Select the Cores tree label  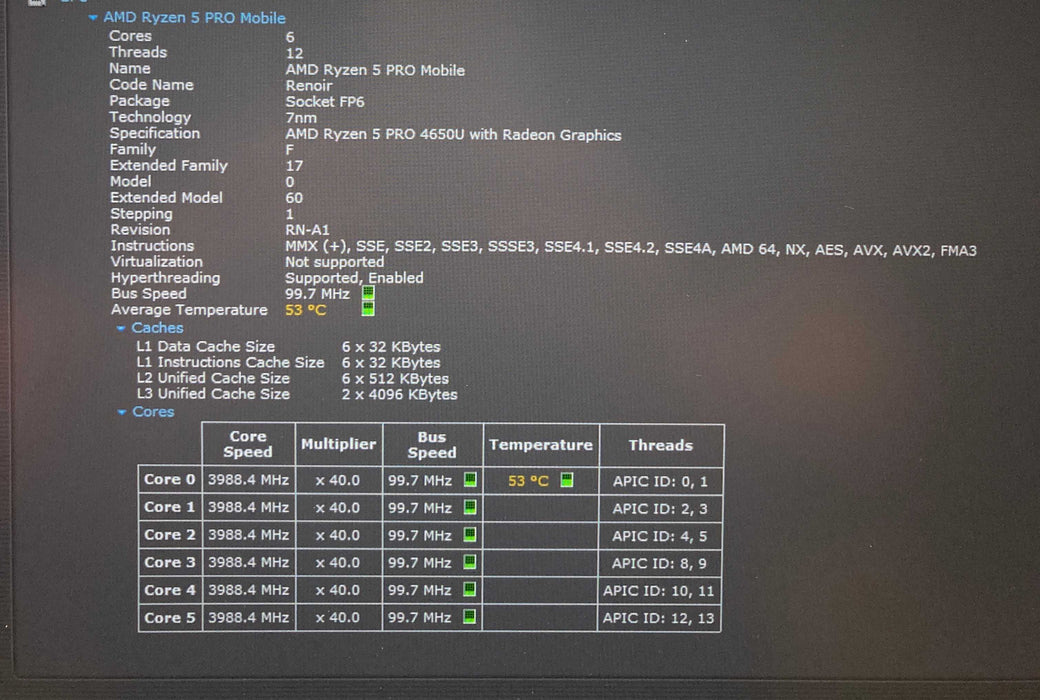153,412
